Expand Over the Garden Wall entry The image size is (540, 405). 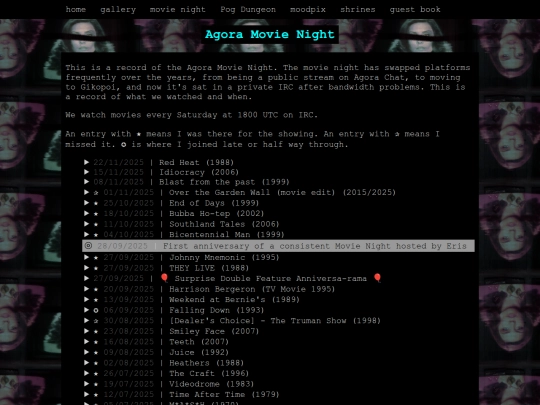(87, 192)
